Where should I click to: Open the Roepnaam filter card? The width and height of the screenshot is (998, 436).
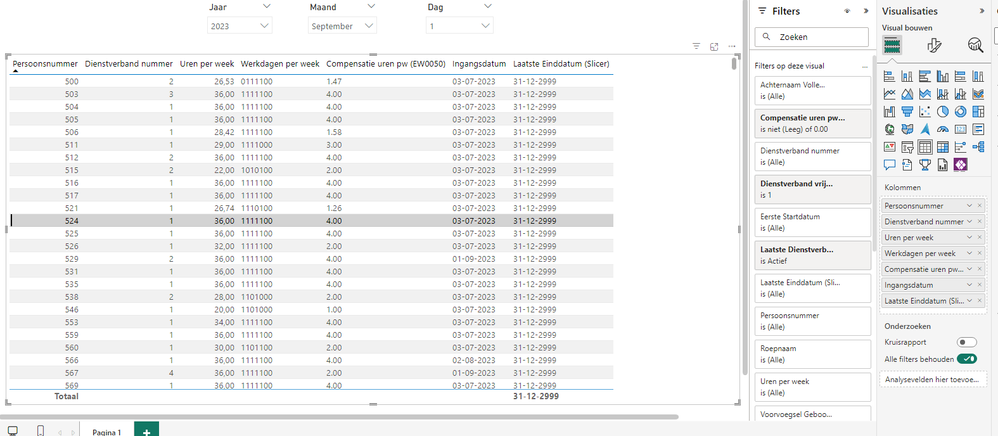coord(812,354)
